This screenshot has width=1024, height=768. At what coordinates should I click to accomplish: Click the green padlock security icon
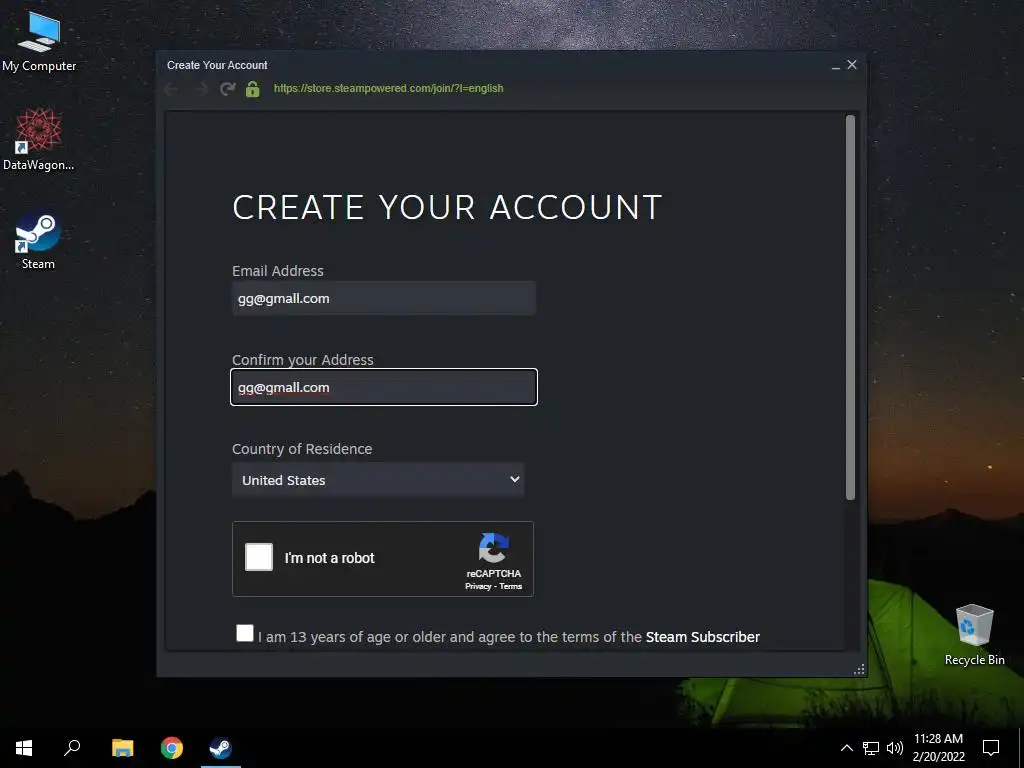pyautogui.click(x=253, y=89)
